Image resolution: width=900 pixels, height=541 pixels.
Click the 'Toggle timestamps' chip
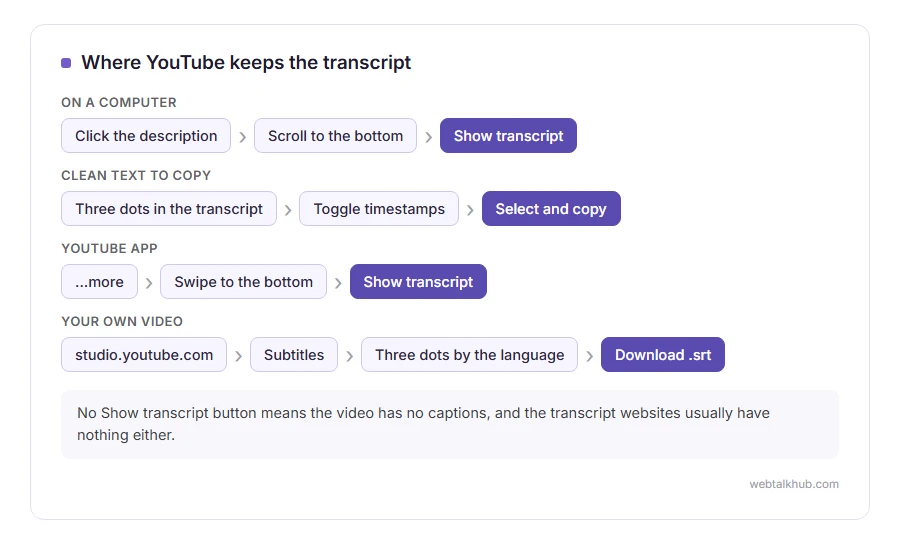click(379, 208)
